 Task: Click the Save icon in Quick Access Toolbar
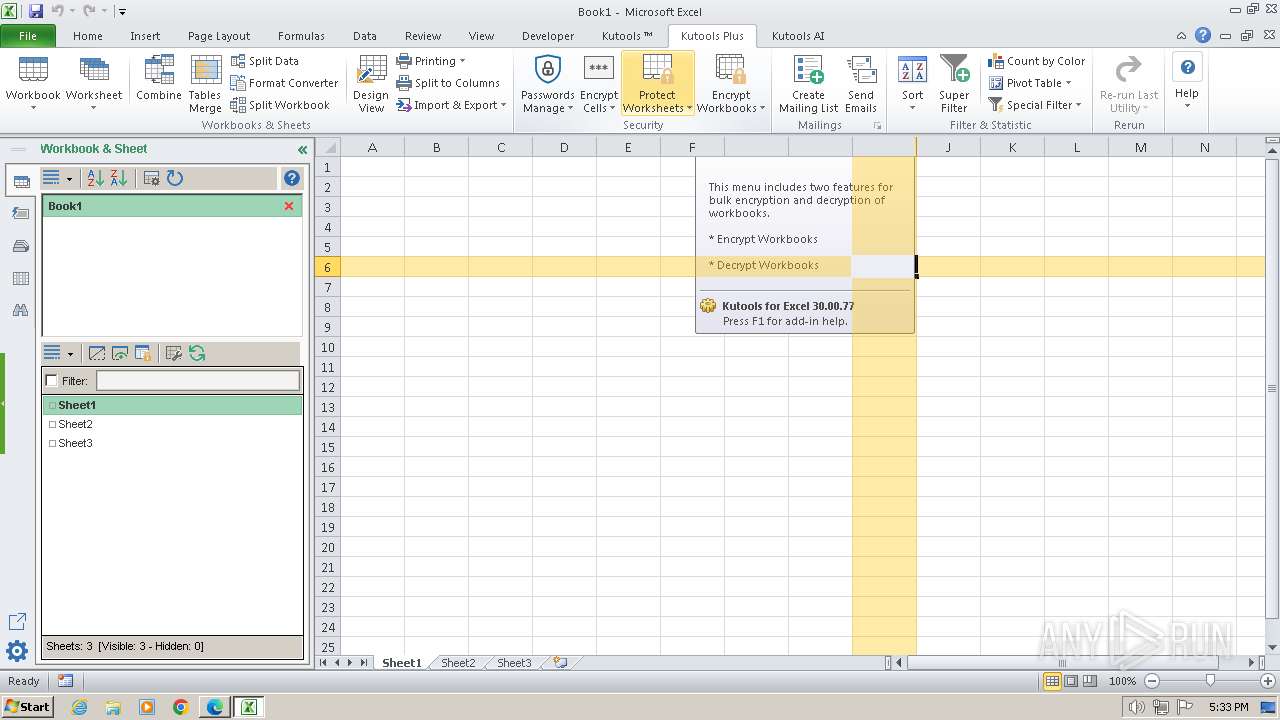pos(36,11)
